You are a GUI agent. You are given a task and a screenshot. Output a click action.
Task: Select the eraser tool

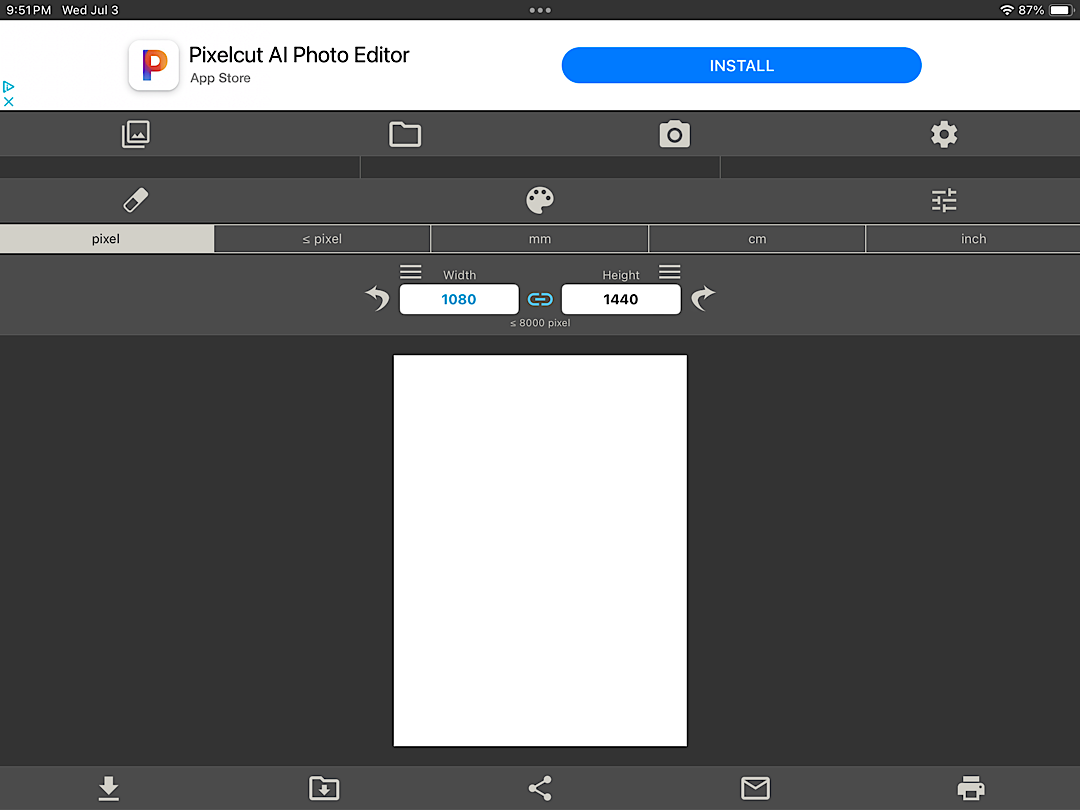click(135, 200)
